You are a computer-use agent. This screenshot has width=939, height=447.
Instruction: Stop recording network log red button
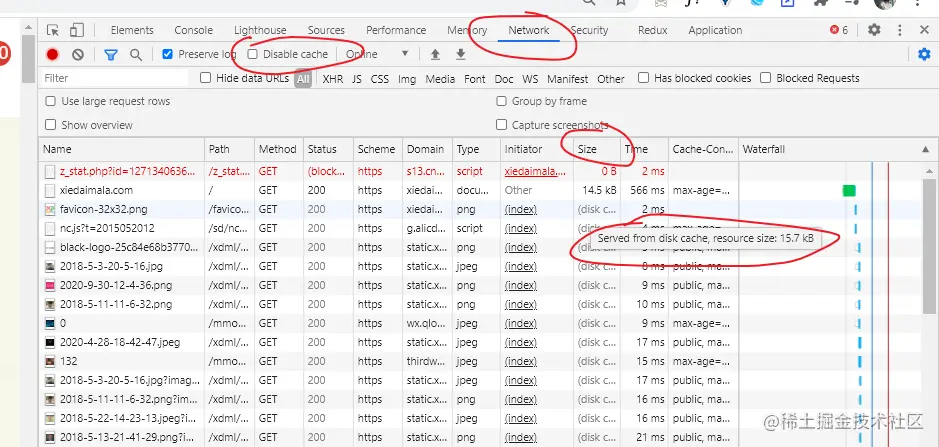point(52,55)
